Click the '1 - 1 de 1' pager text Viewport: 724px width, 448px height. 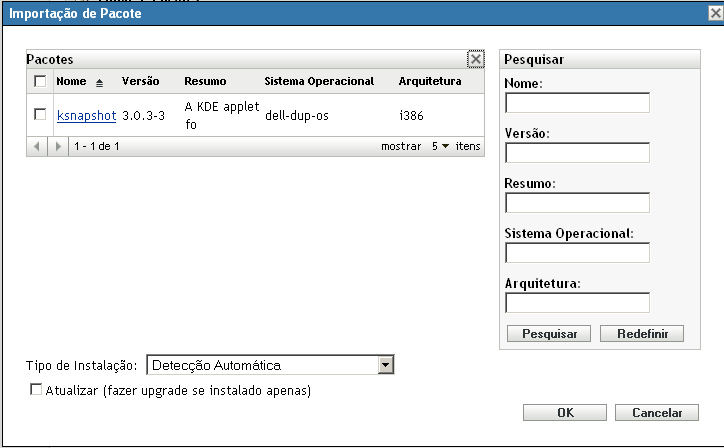pos(97,146)
